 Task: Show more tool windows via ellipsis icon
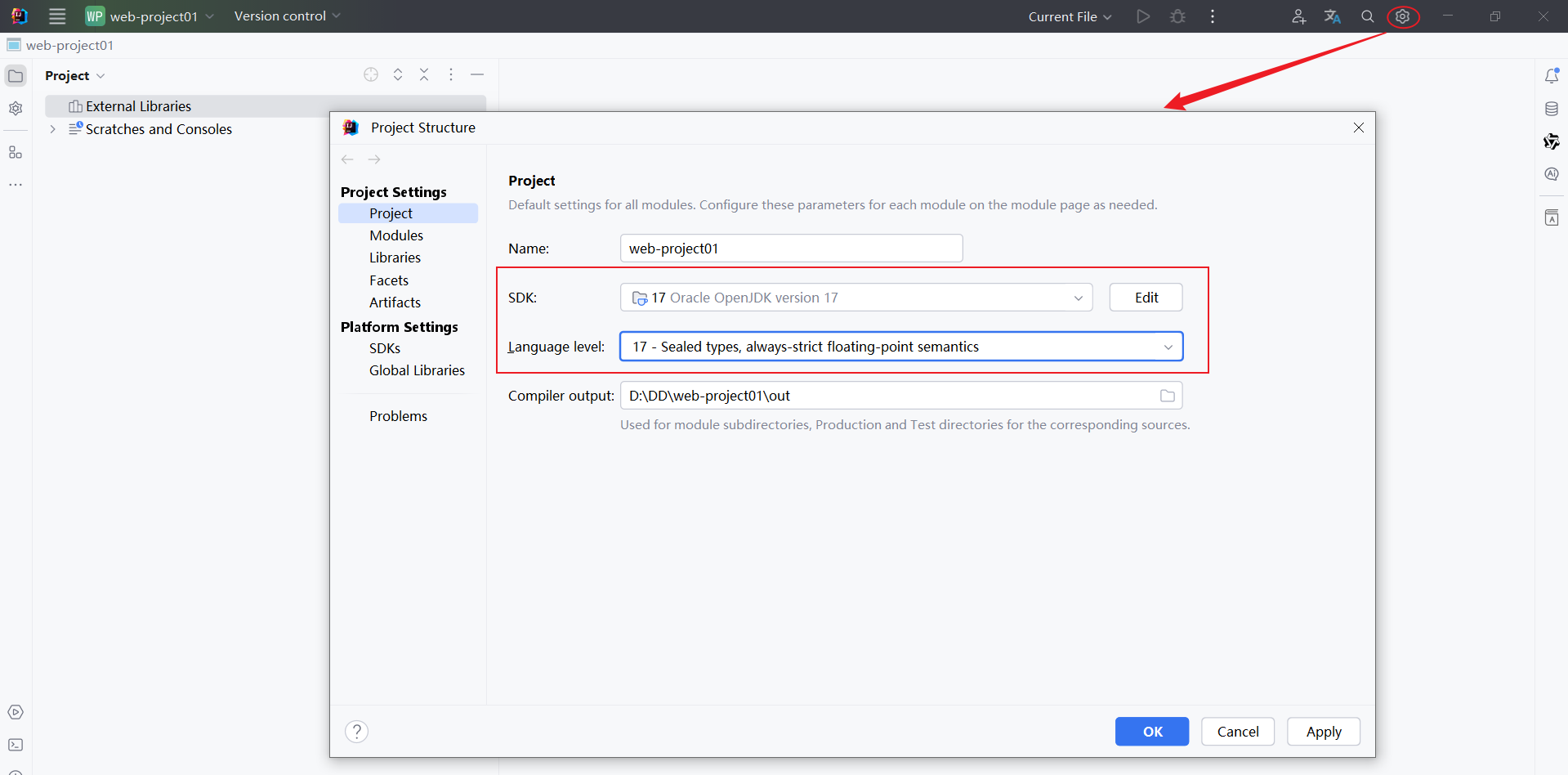[x=16, y=185]
